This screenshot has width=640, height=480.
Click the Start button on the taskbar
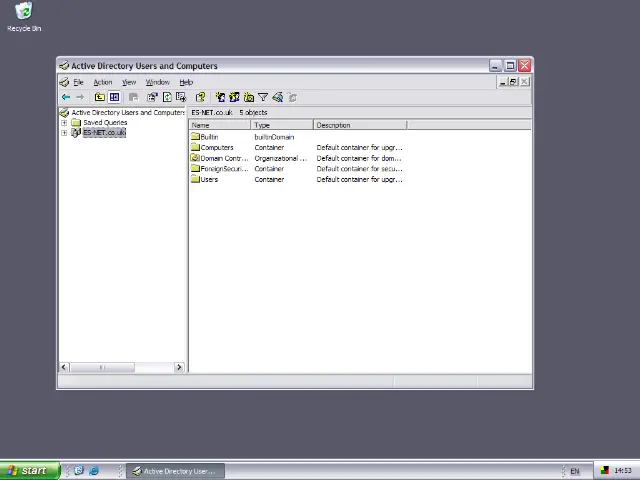pos(29,471)
